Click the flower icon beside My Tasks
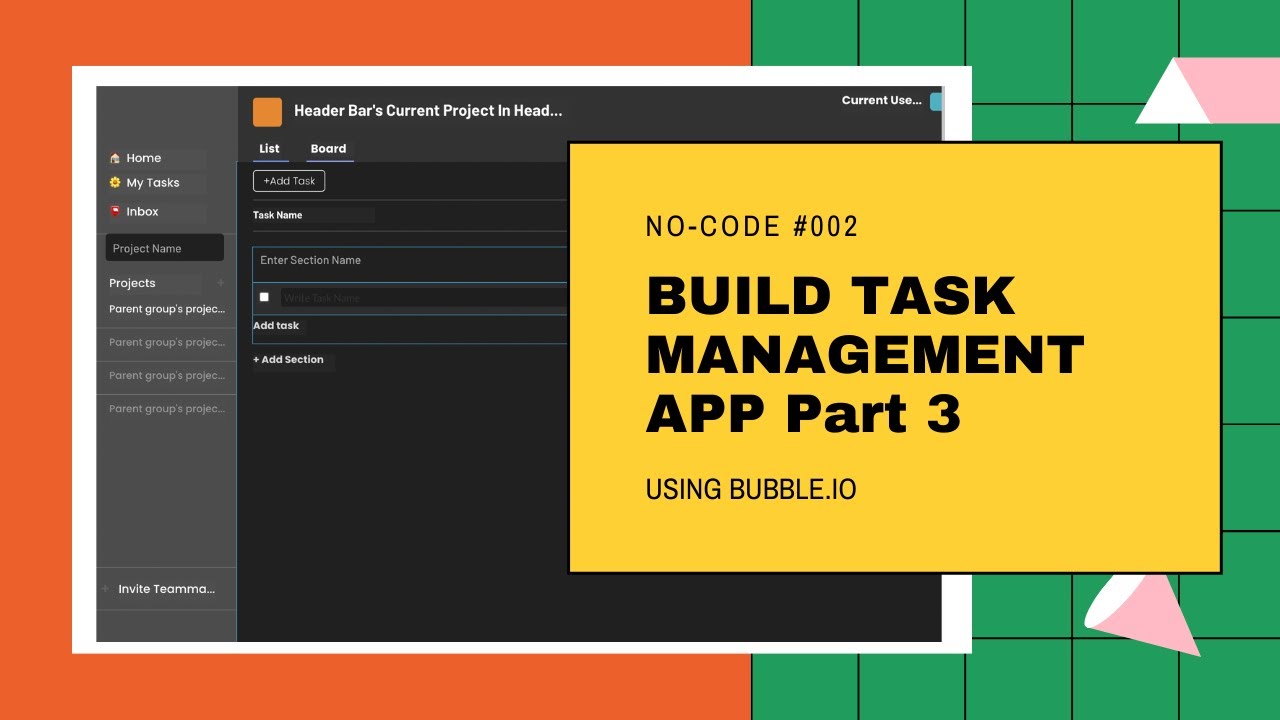Viewport: 1280px width, 720px height. [115, 183]
